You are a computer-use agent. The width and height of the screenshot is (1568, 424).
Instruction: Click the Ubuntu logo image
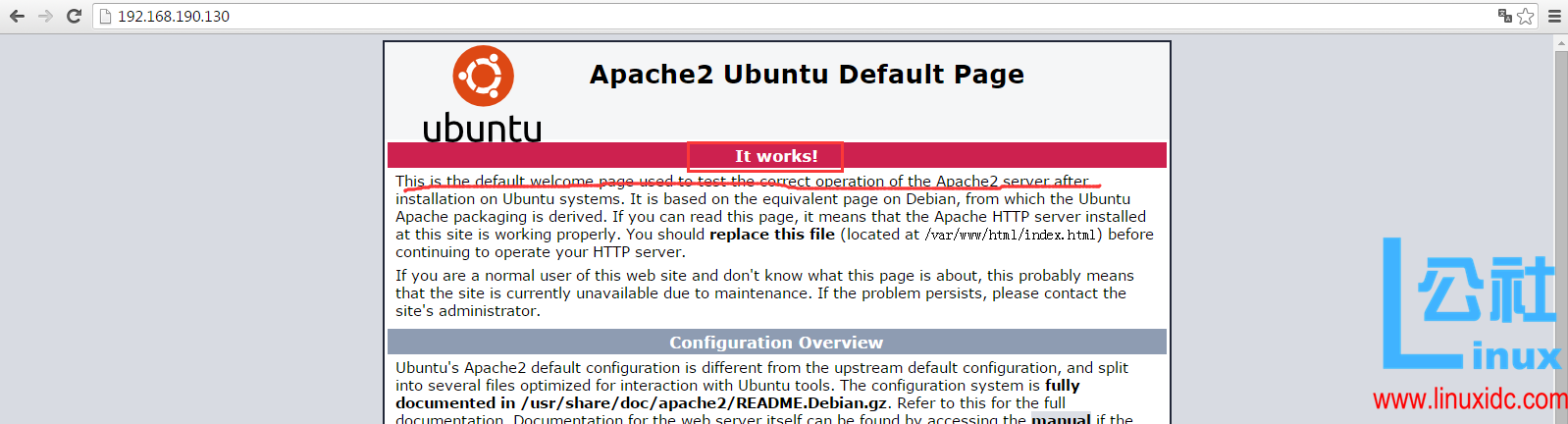(x=483, y=94)
